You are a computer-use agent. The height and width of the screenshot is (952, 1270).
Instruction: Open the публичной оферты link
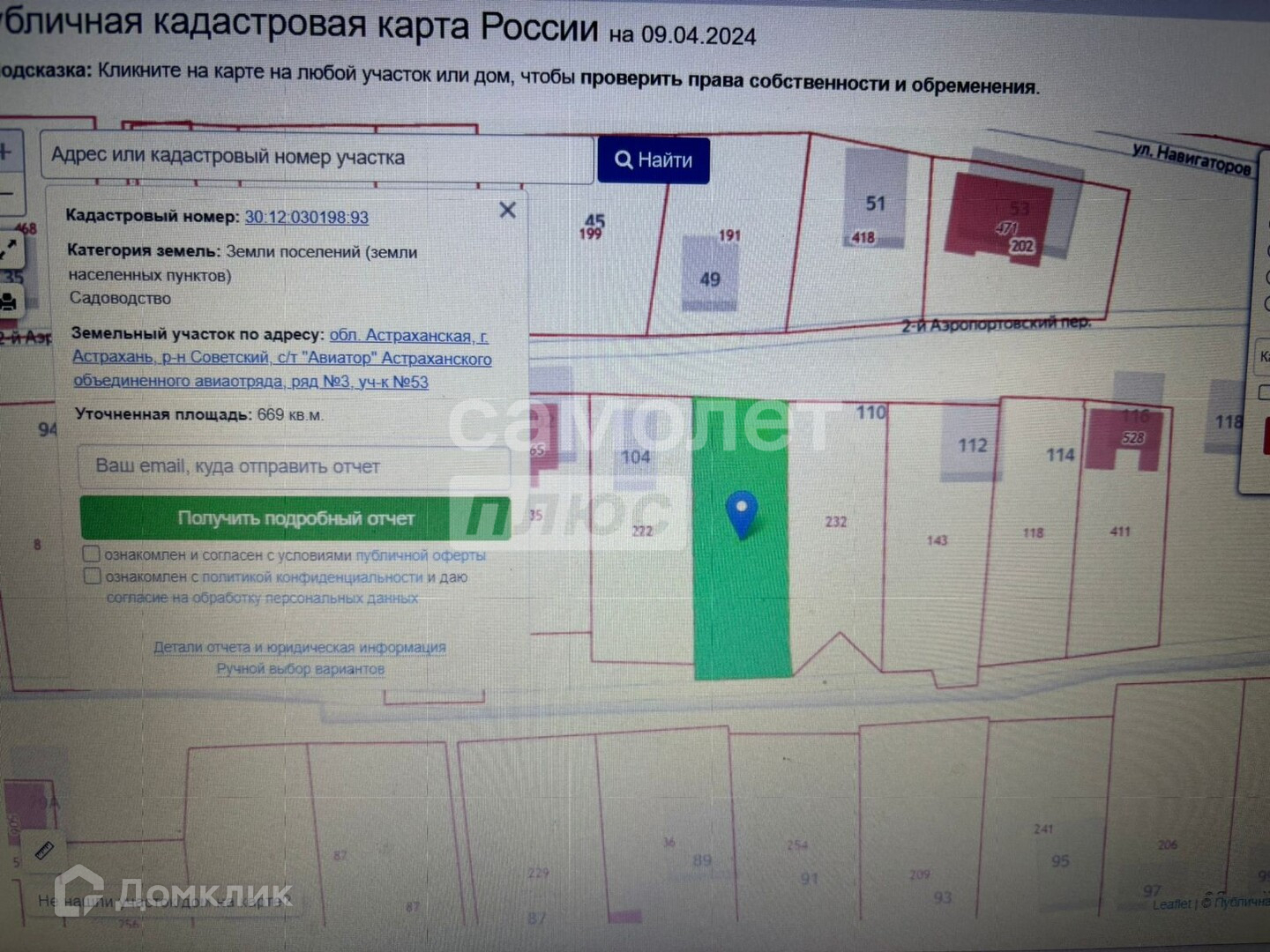[x=421, y=555]
